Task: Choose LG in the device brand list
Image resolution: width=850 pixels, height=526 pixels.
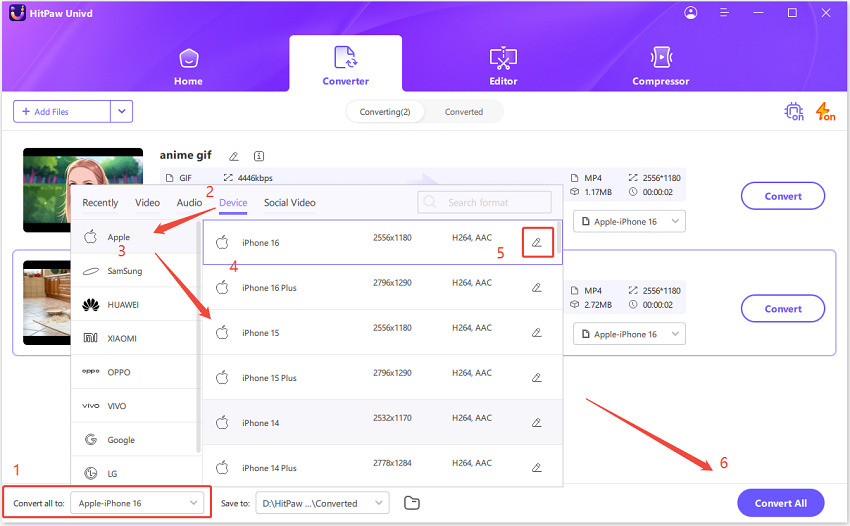Action: (x=134, y=473)
